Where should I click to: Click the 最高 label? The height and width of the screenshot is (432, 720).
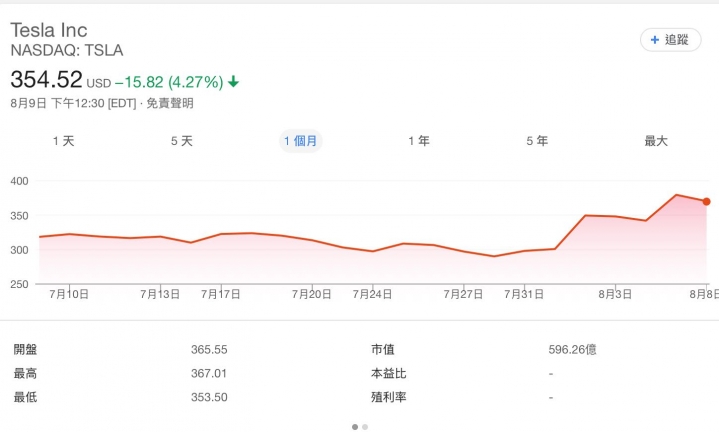pos(25,374)
